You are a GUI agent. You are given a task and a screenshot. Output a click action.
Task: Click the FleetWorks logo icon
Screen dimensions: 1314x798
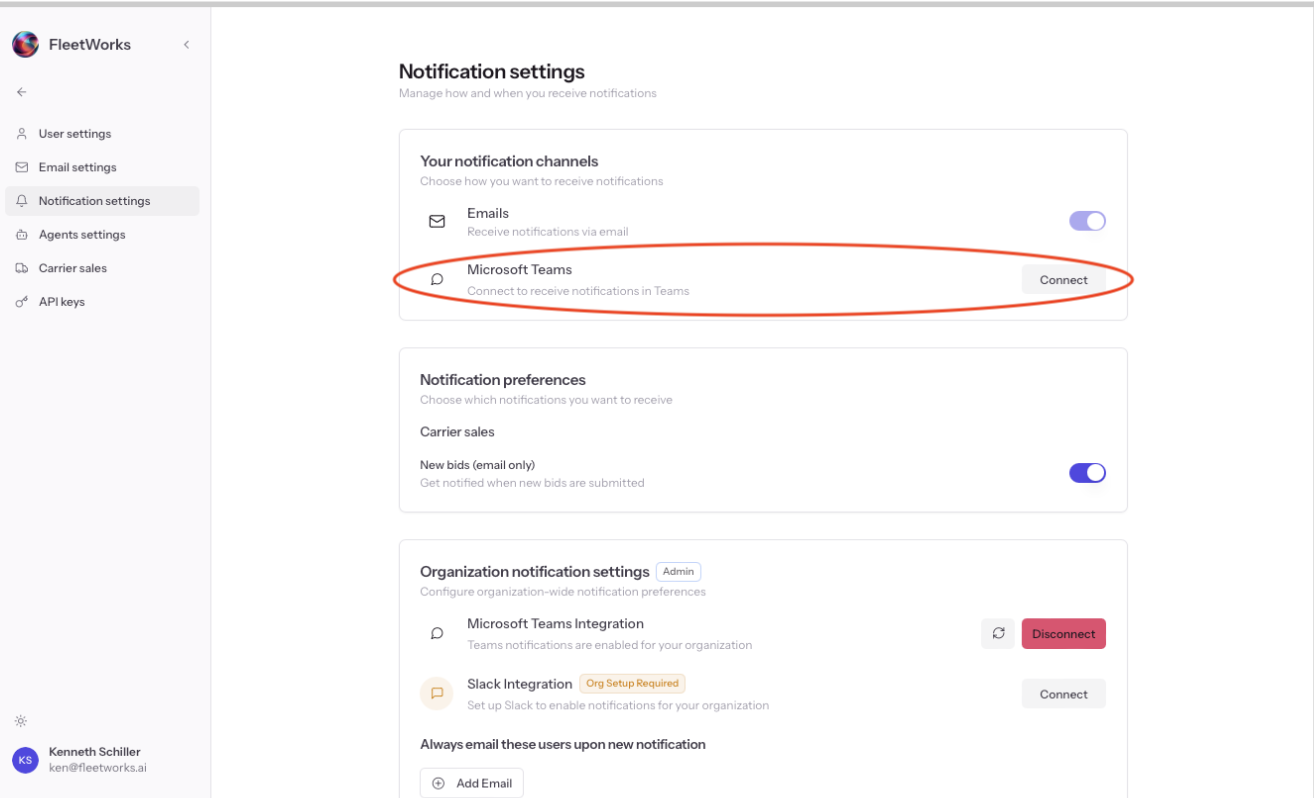coord(25,44)
